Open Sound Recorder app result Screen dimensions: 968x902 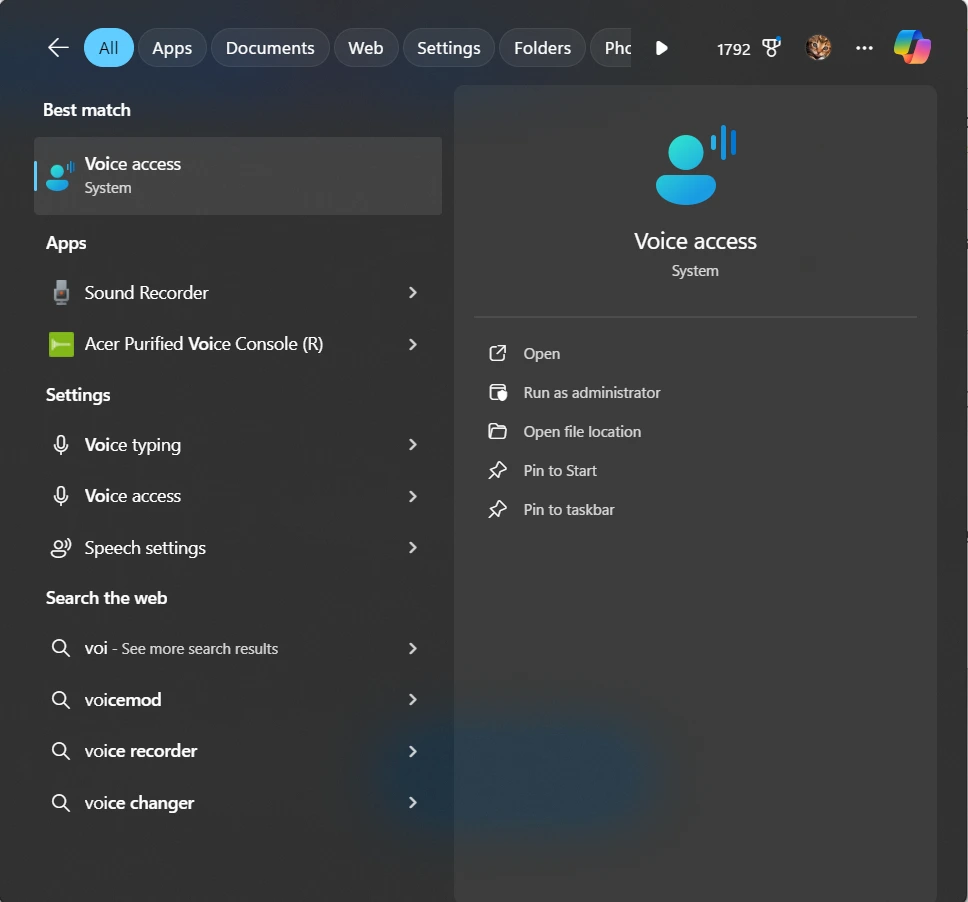(238, 292)
